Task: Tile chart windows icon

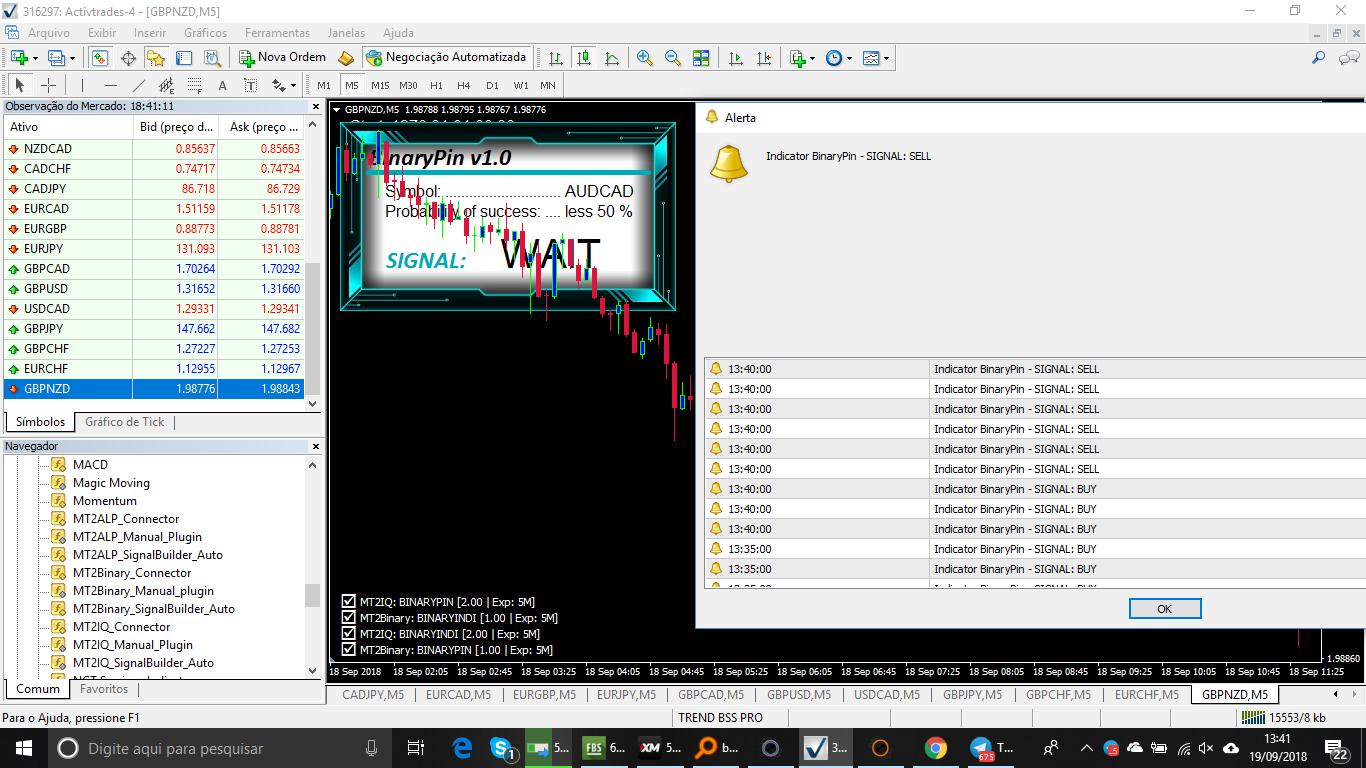Action: [701, 58]
